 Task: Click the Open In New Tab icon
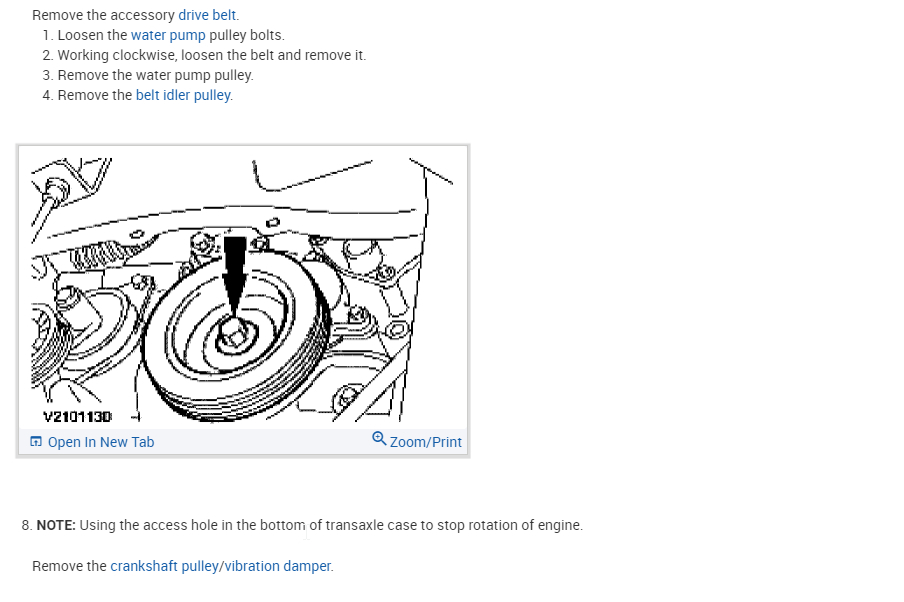click(x=36, y=442)
